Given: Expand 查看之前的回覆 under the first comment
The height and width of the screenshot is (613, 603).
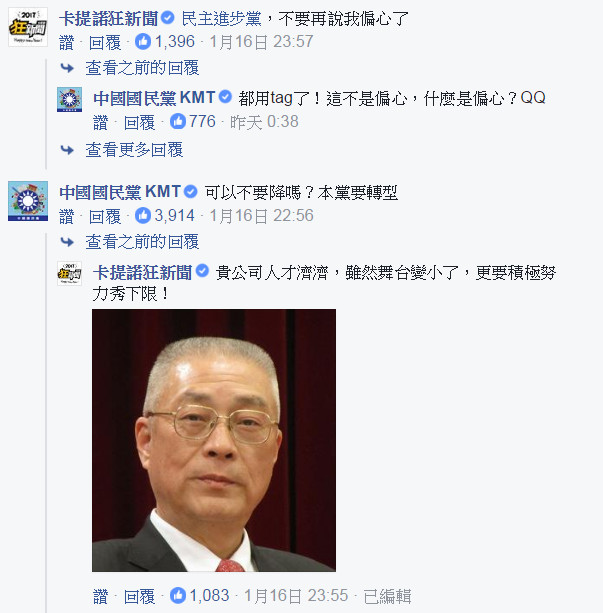Looking at the screenshot, I should (142, 68).
